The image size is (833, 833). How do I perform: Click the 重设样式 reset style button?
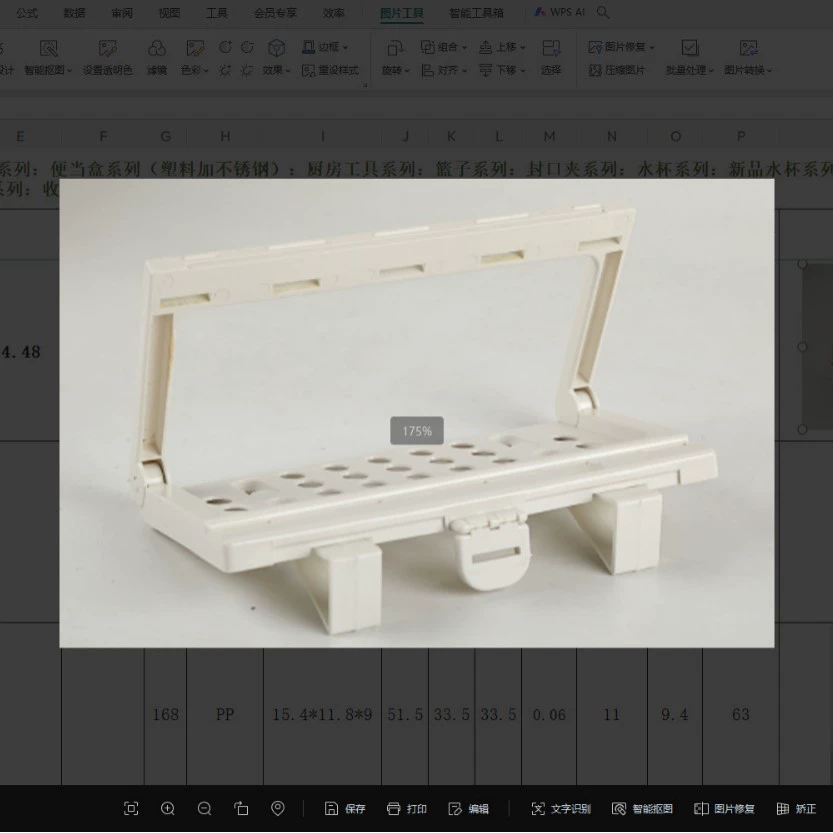[330, 70]
